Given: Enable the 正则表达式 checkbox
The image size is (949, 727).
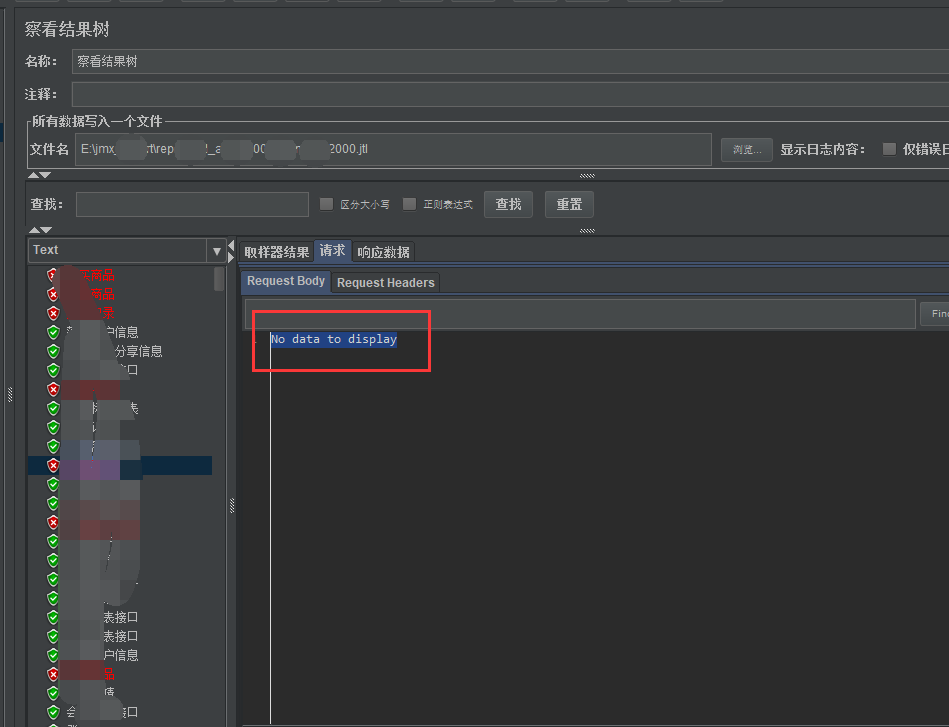Looking at the screenshot, I should click(x=409, y=204).
